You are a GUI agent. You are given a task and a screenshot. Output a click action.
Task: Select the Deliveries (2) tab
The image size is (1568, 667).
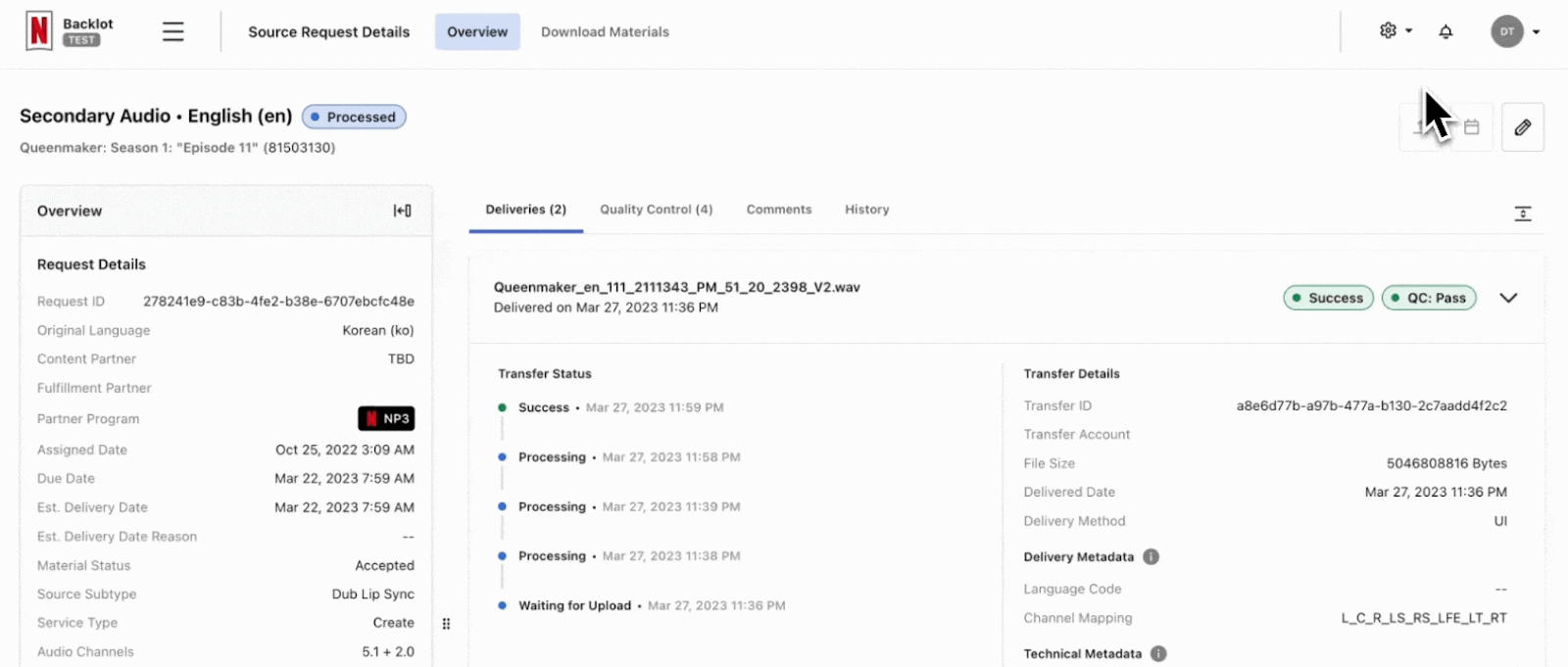(526, 210)
